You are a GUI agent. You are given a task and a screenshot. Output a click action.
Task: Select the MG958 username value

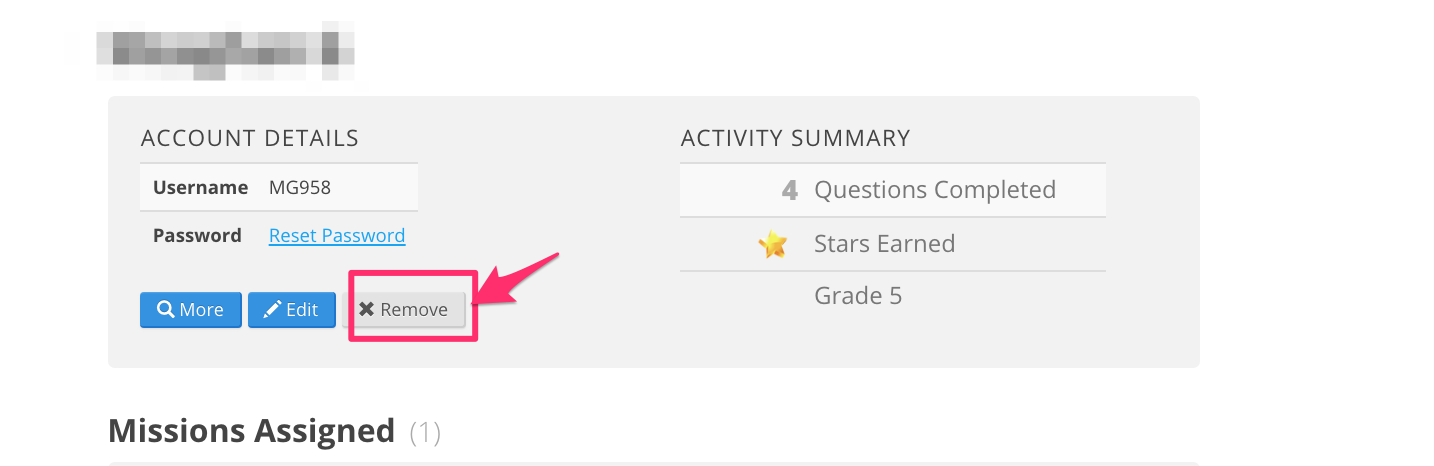tap(300, 187)
